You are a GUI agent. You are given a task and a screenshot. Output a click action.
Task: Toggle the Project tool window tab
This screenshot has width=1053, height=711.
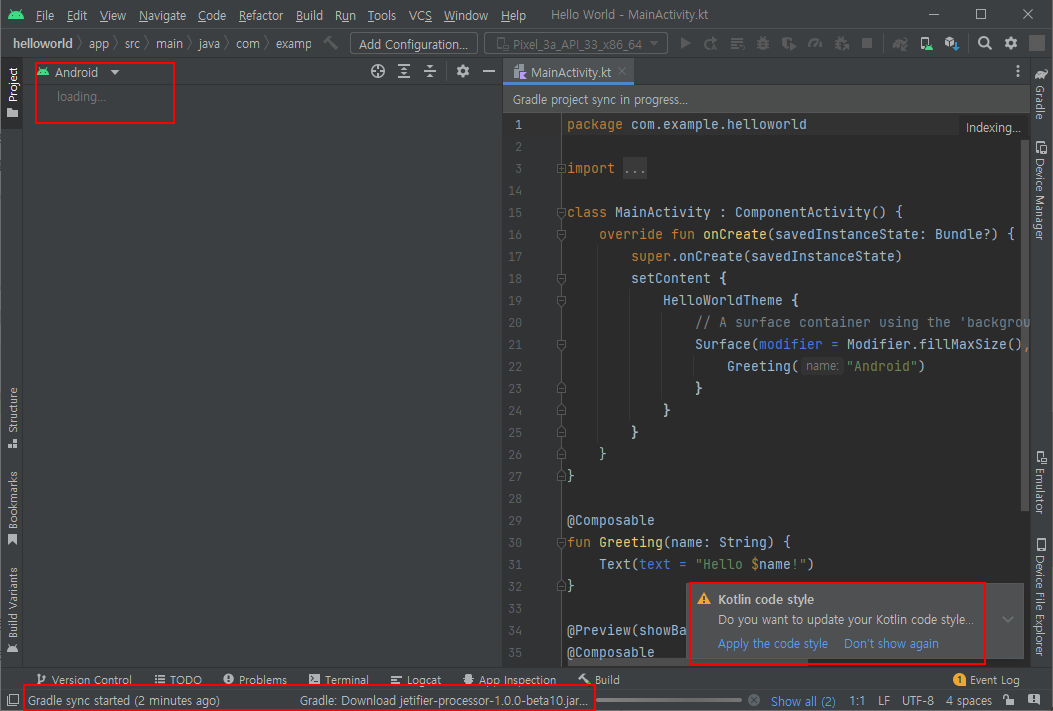12,93
